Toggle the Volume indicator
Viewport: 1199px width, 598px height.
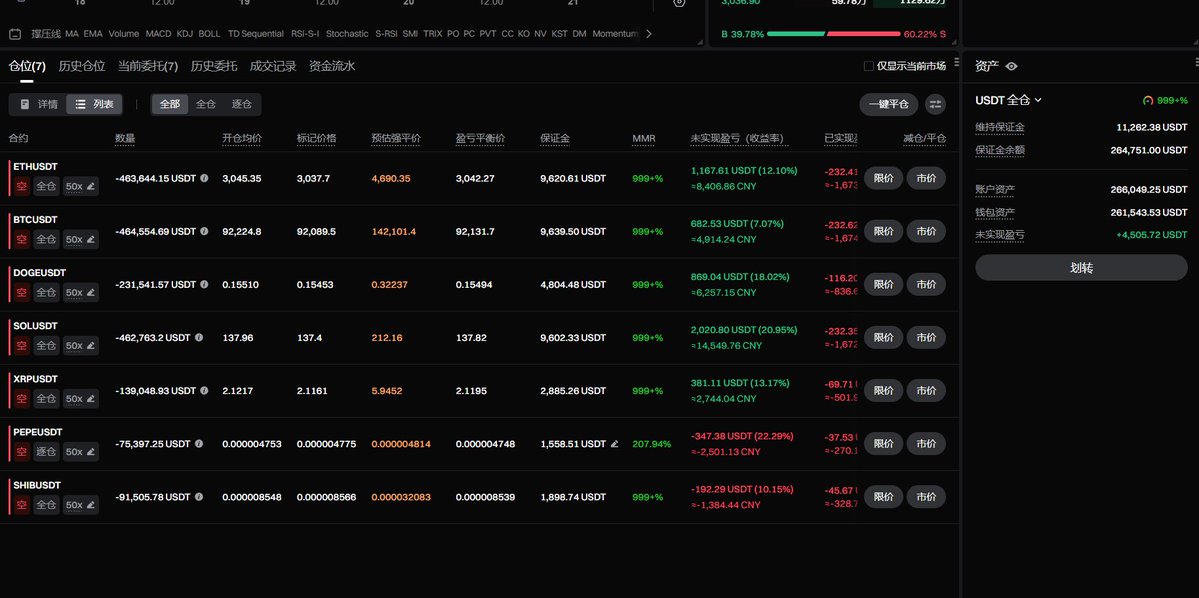124,34
